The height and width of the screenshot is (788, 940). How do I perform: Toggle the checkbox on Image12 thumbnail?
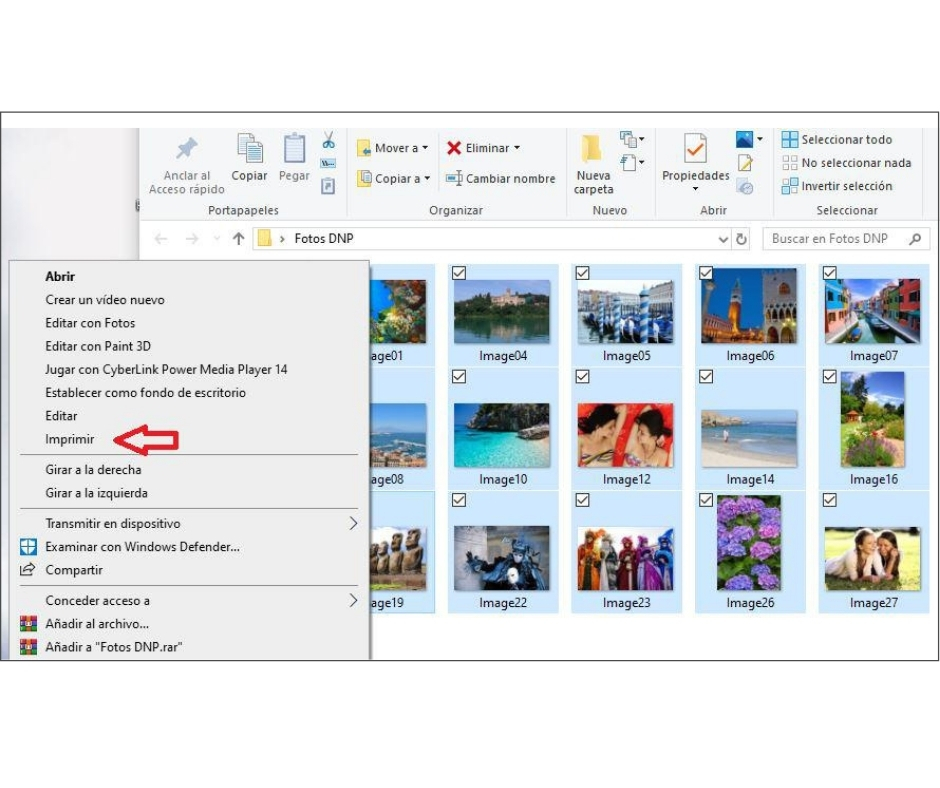tap(583, 376)
